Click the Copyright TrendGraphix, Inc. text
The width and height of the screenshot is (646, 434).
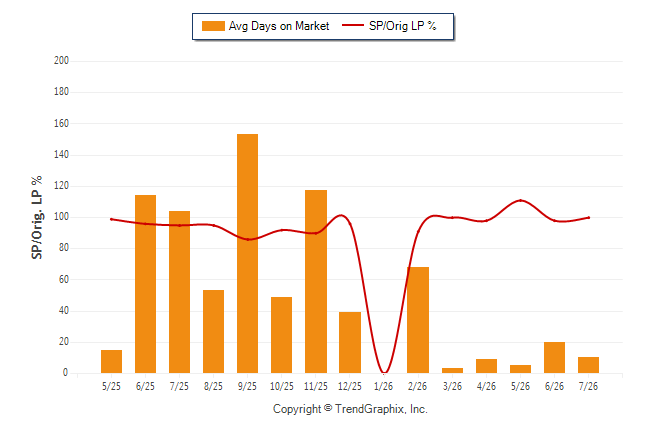click(350, 409)
